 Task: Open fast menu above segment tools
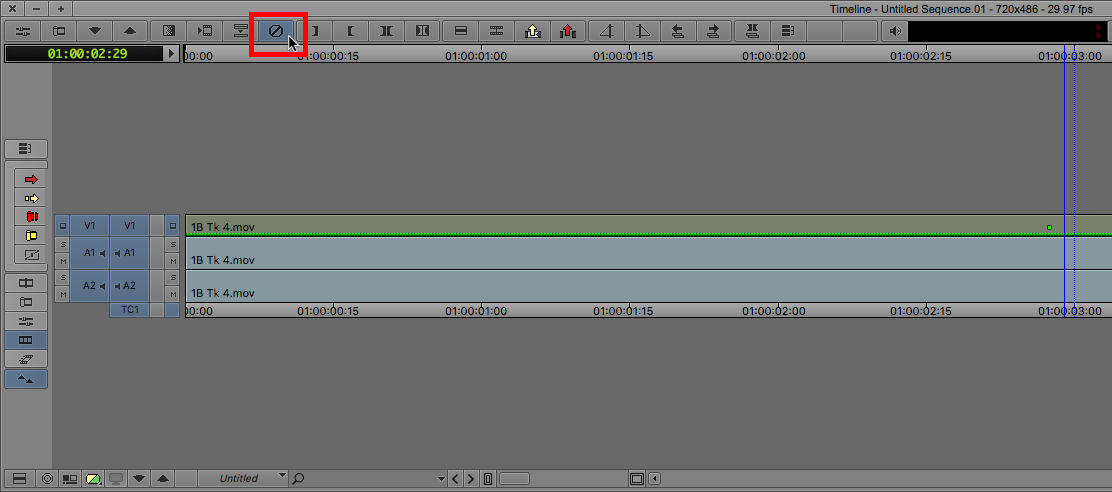coord(26,149)
